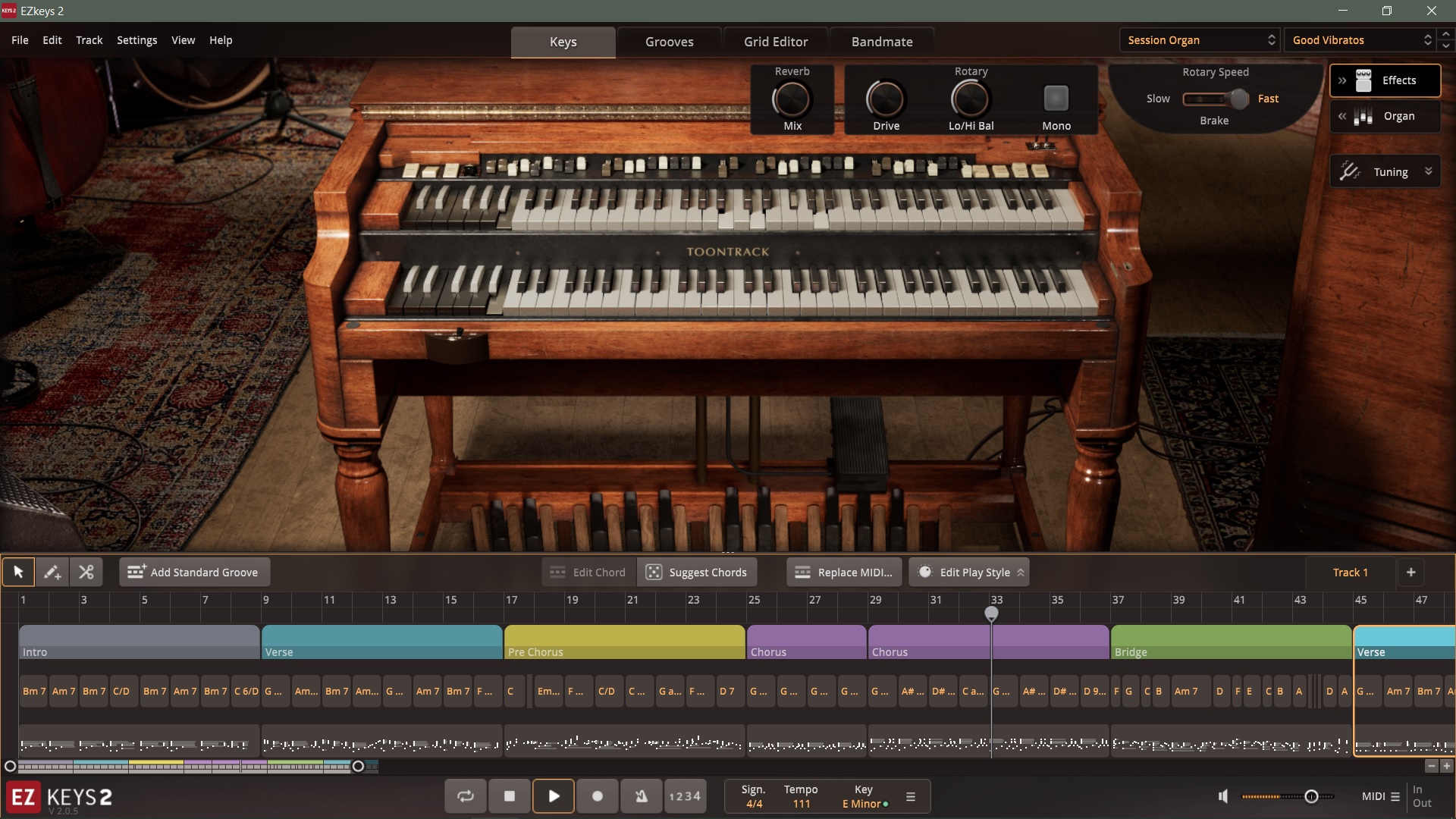1456x819 pixels.
Task: Click the Rotary Drive knob
Action: 885,99
